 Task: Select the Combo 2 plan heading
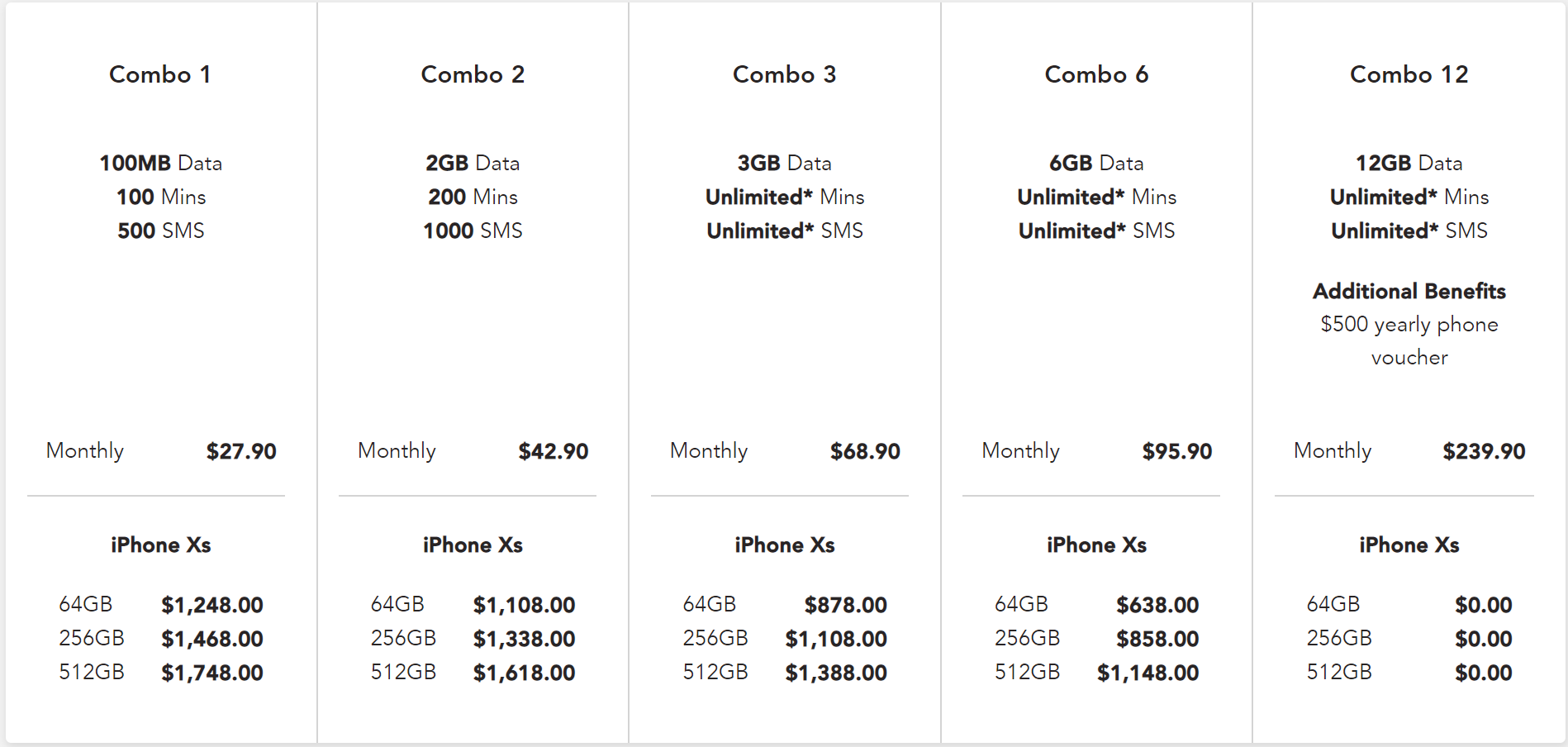point(473,74)
